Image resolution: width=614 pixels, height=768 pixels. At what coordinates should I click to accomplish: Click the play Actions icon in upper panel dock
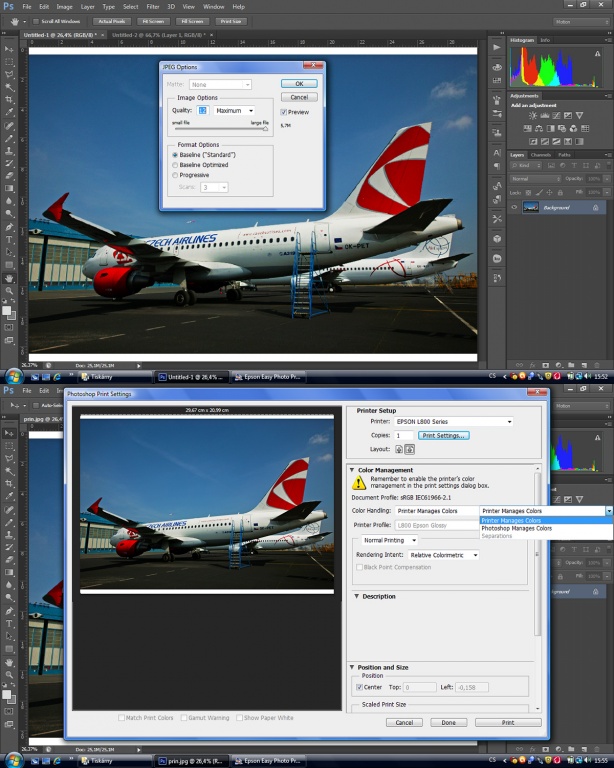(x=497, y=48)
